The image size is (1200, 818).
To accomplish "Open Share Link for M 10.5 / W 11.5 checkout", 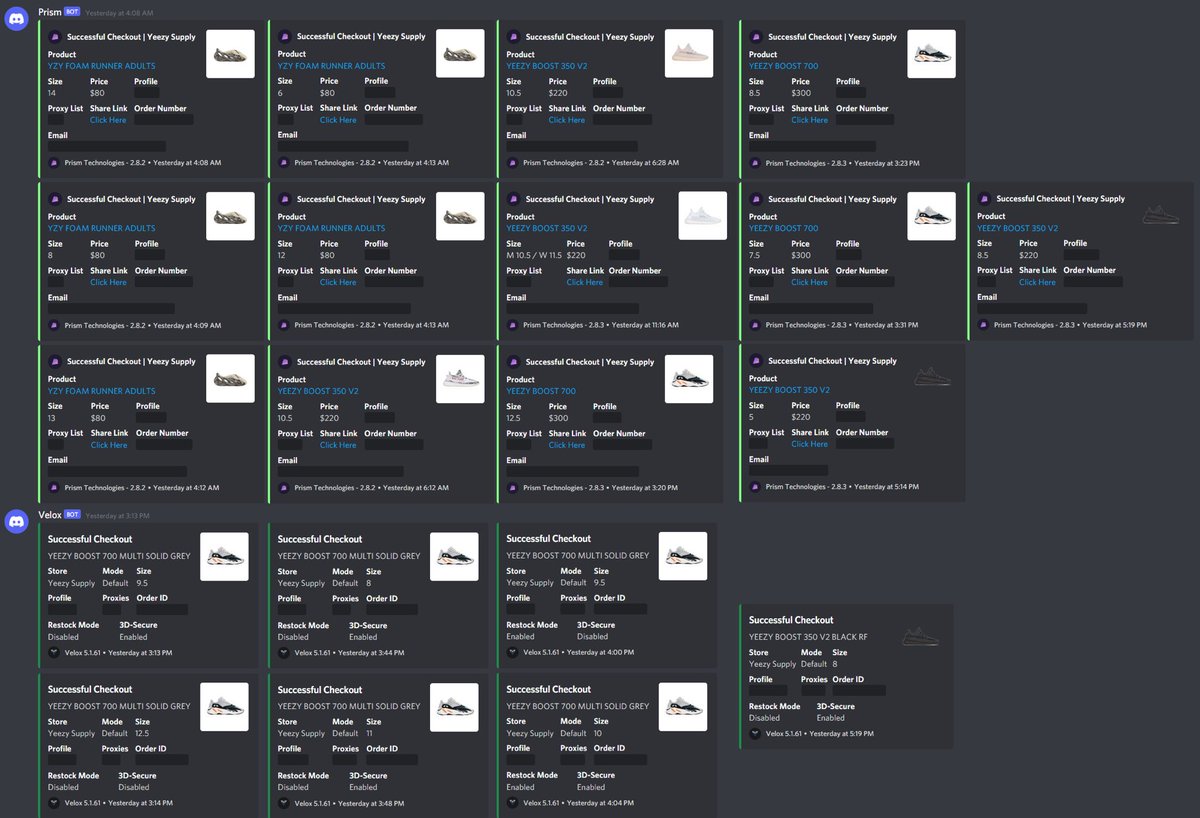I will [x=585, y=282].
